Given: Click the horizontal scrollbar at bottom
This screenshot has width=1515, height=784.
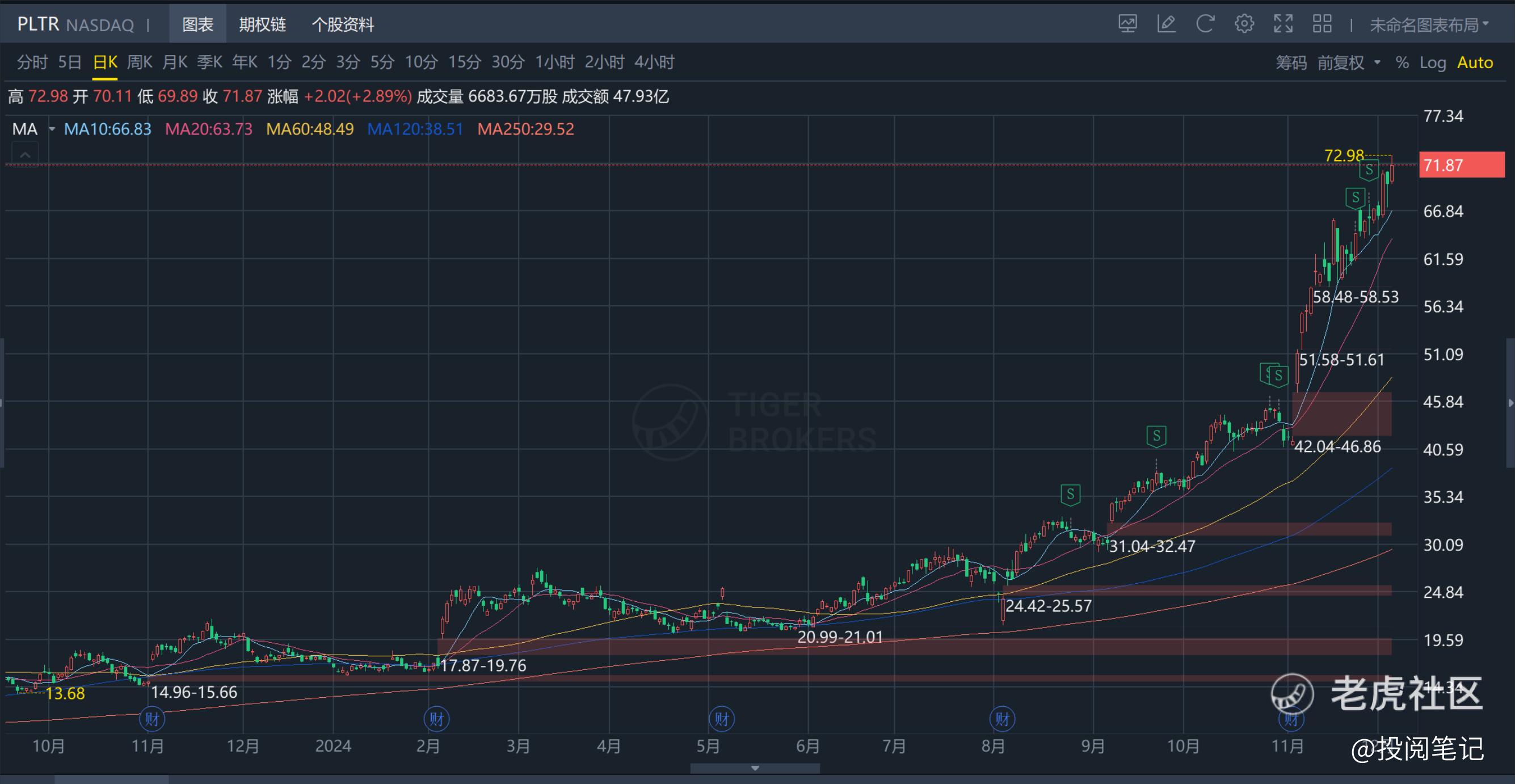Looking at the screenshot, I should [x=112, y=779].
